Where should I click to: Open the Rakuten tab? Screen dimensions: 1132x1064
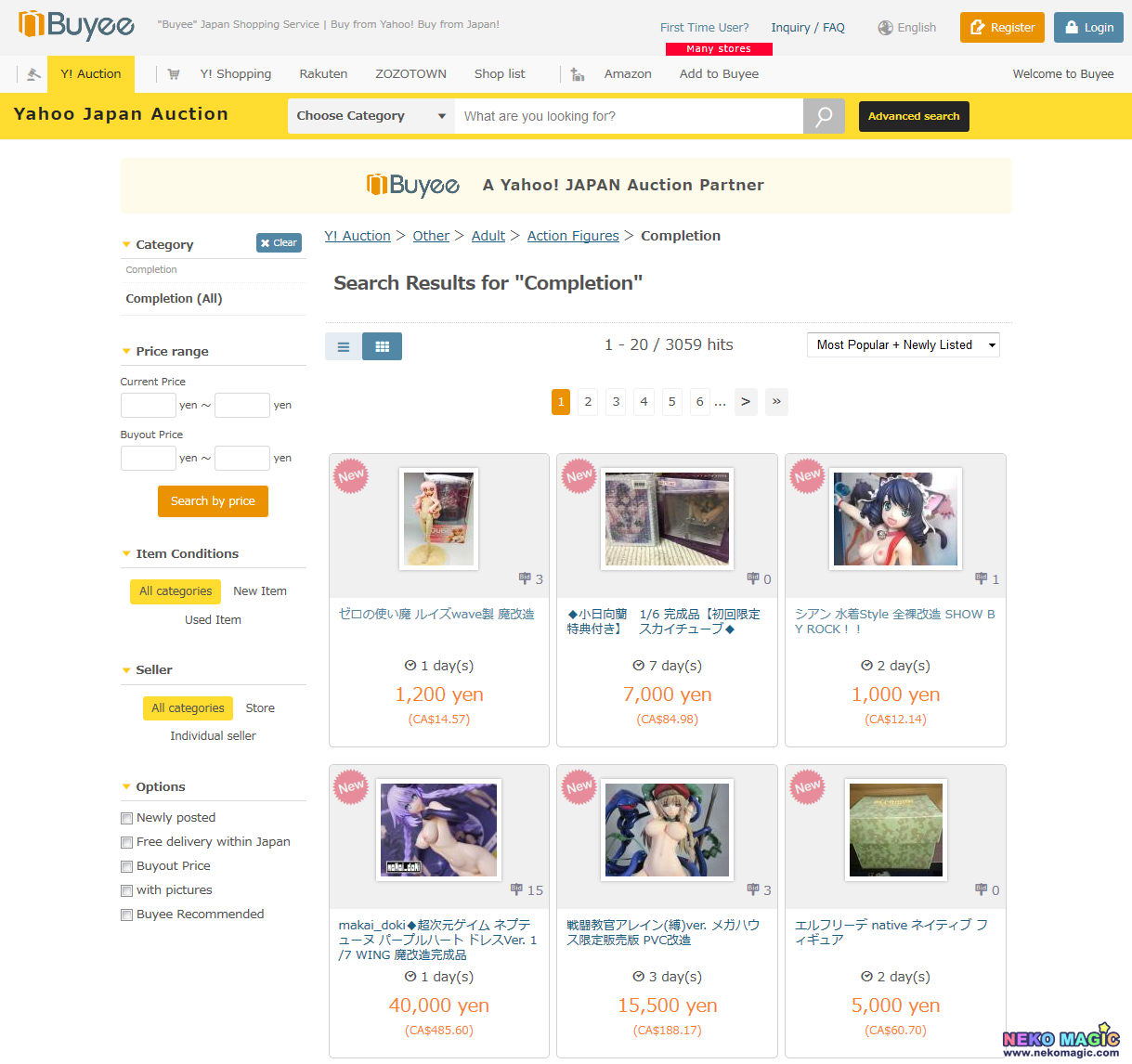tap(323, 74)
